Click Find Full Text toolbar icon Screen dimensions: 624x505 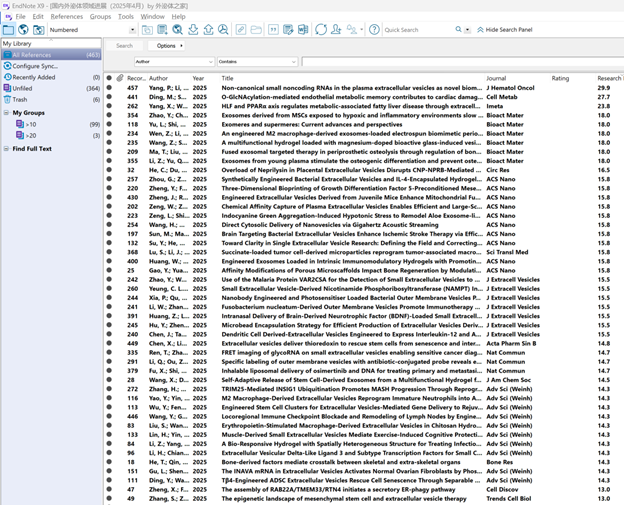(223, 29)
